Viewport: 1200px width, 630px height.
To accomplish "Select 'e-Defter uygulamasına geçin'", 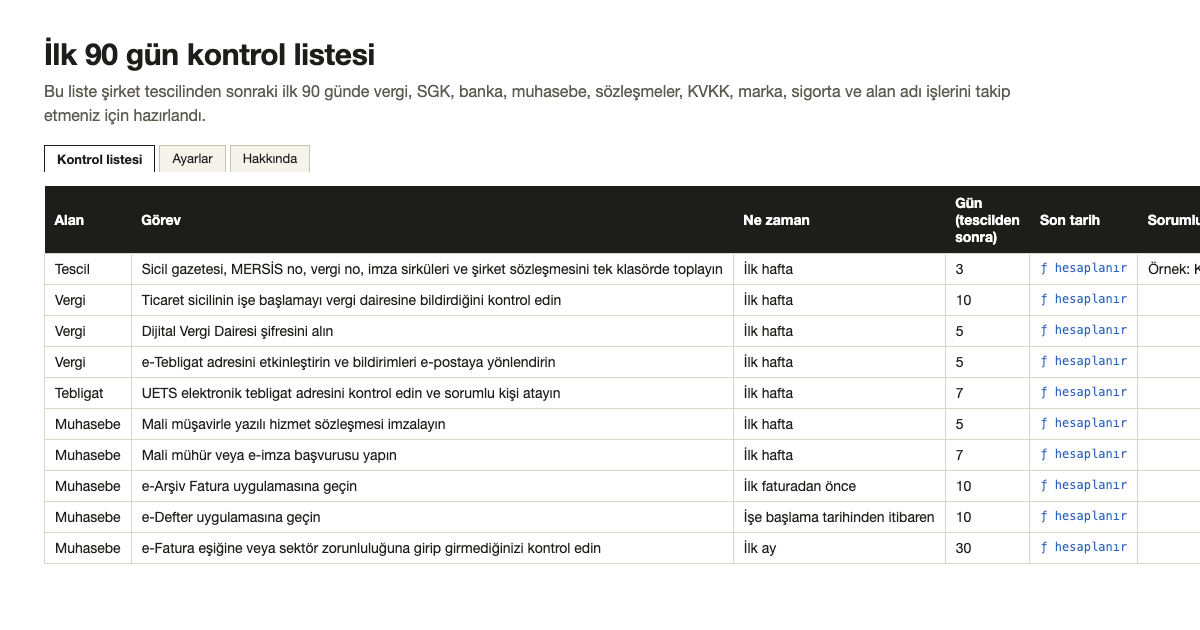I will [433, 517].
